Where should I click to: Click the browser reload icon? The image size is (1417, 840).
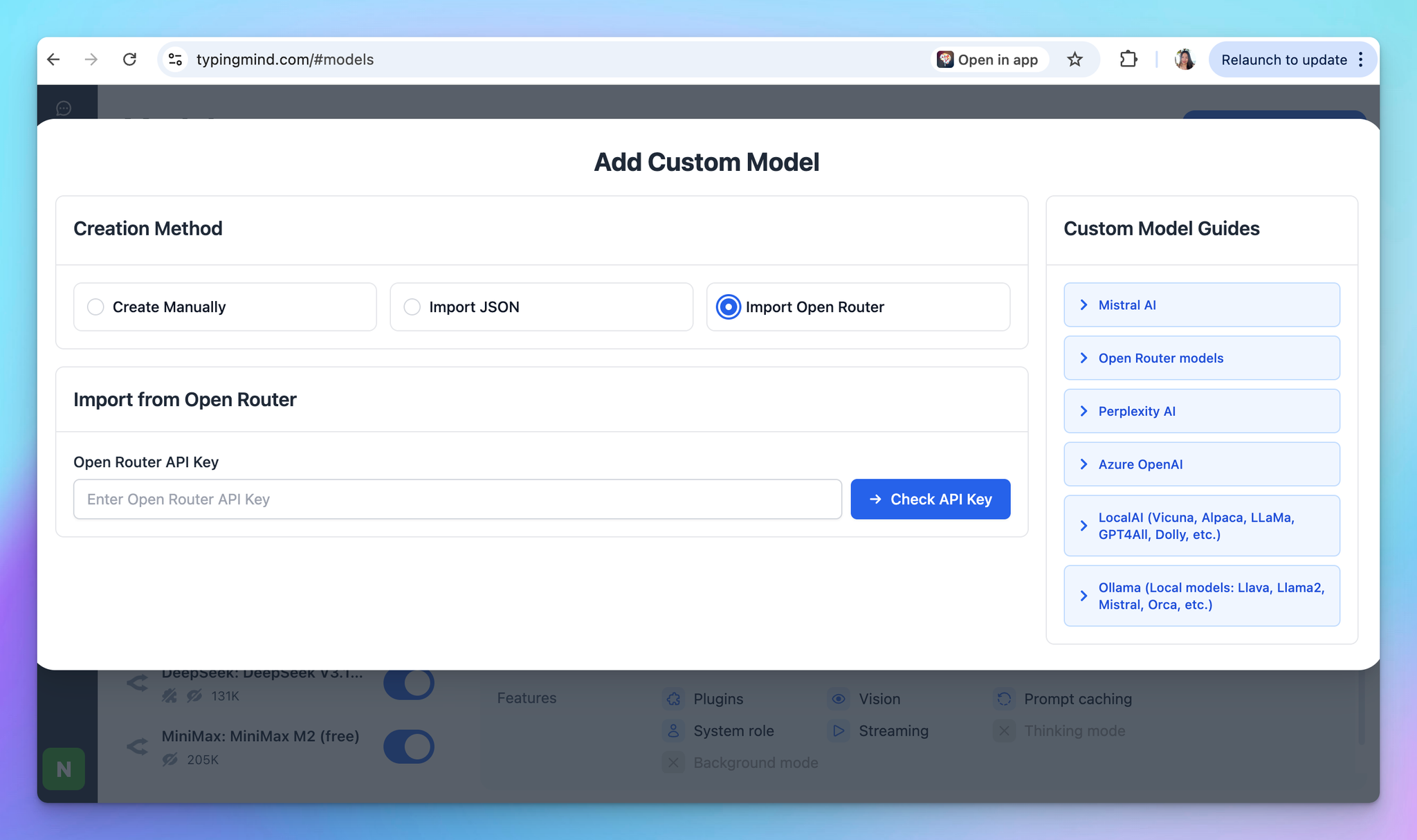pos(129,60)
